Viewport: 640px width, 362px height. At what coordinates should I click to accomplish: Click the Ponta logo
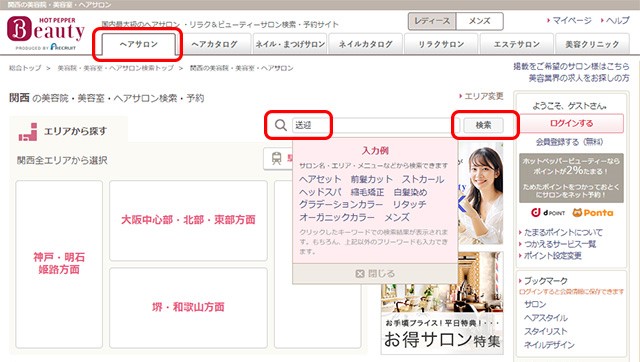click(593, 213)
